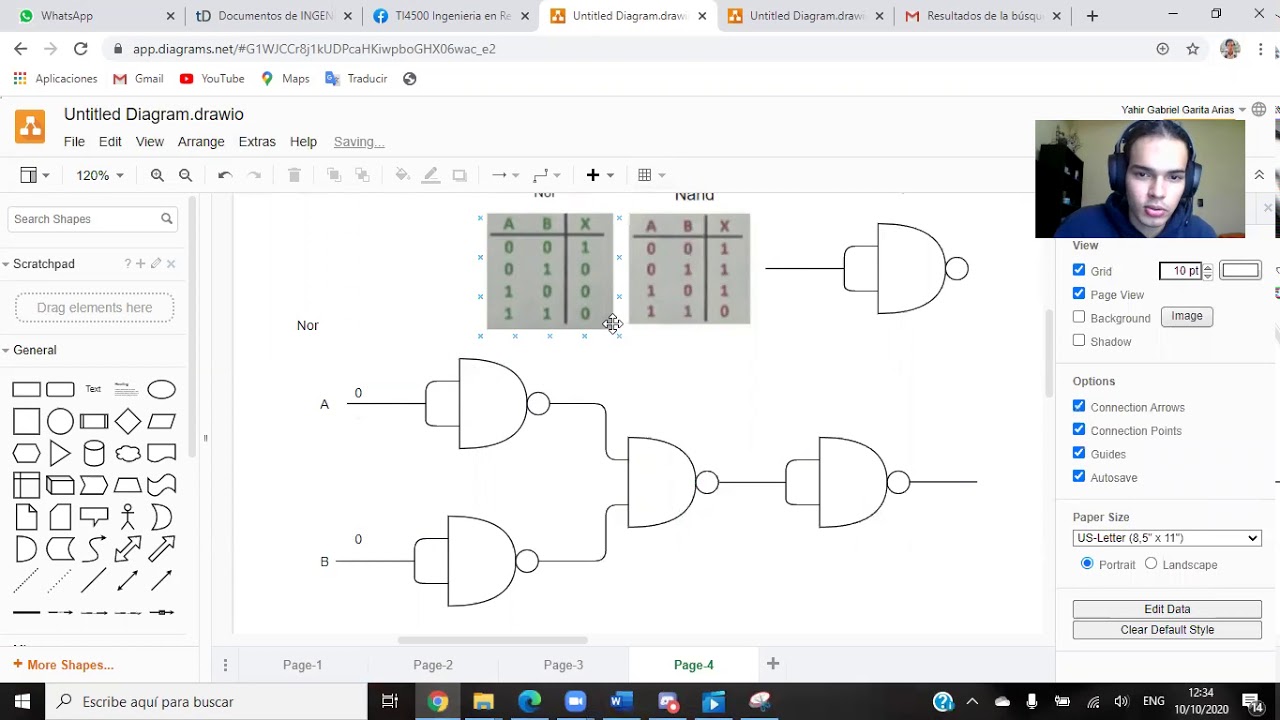Click the Scratchpad help question mark
Viewport: 1280px width, 720px height.
[x=127, y=264]
